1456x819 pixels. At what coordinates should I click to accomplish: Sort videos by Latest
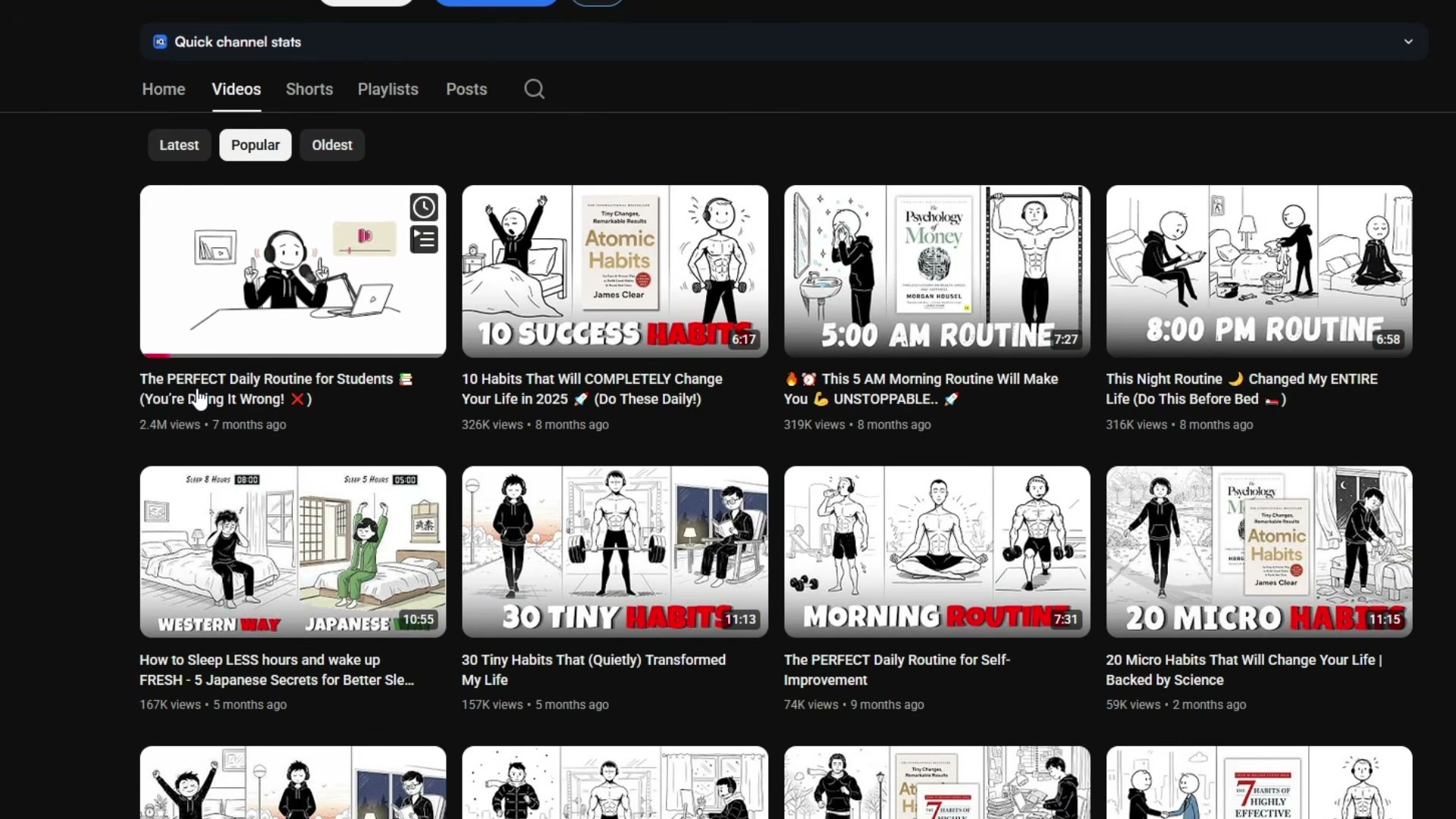(x=179, y=145)
